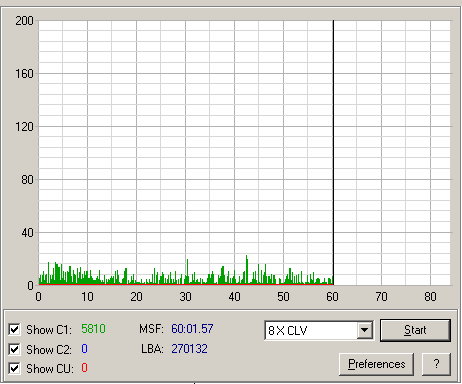Toggle the Show C1 checkbox

pos(14,330)
